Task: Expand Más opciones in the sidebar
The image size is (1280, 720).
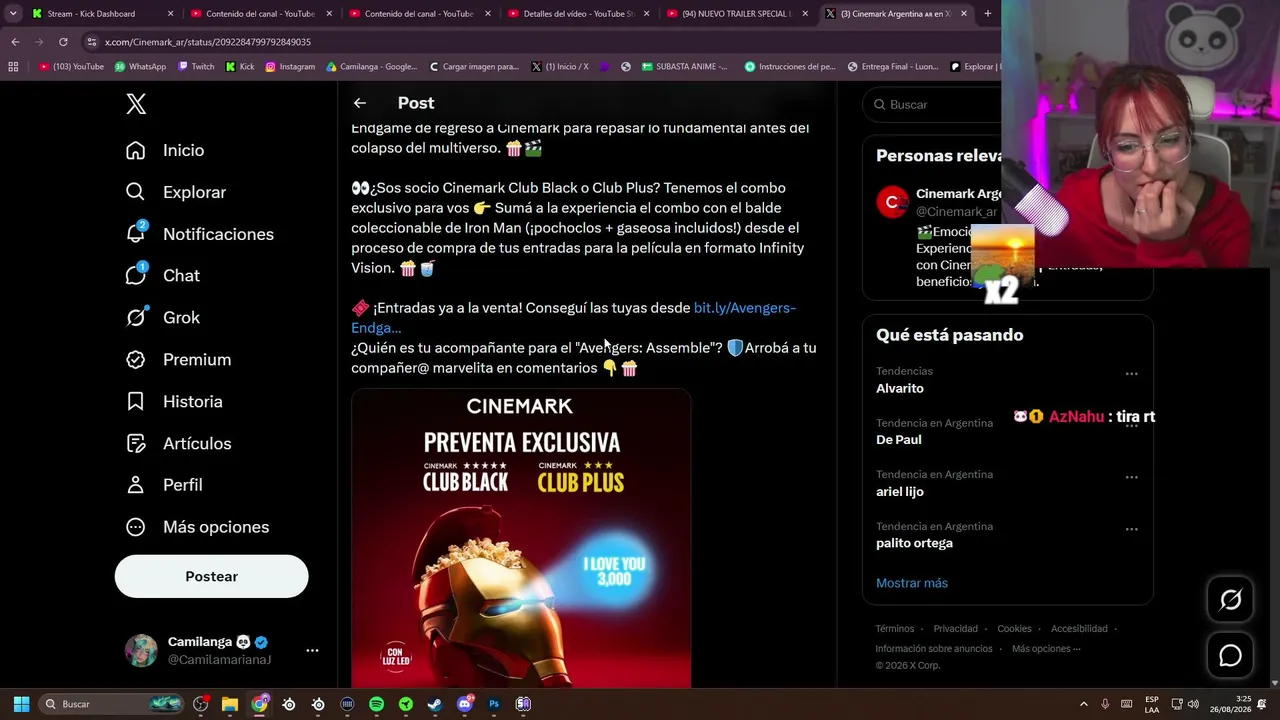Action: coord(197,527)
